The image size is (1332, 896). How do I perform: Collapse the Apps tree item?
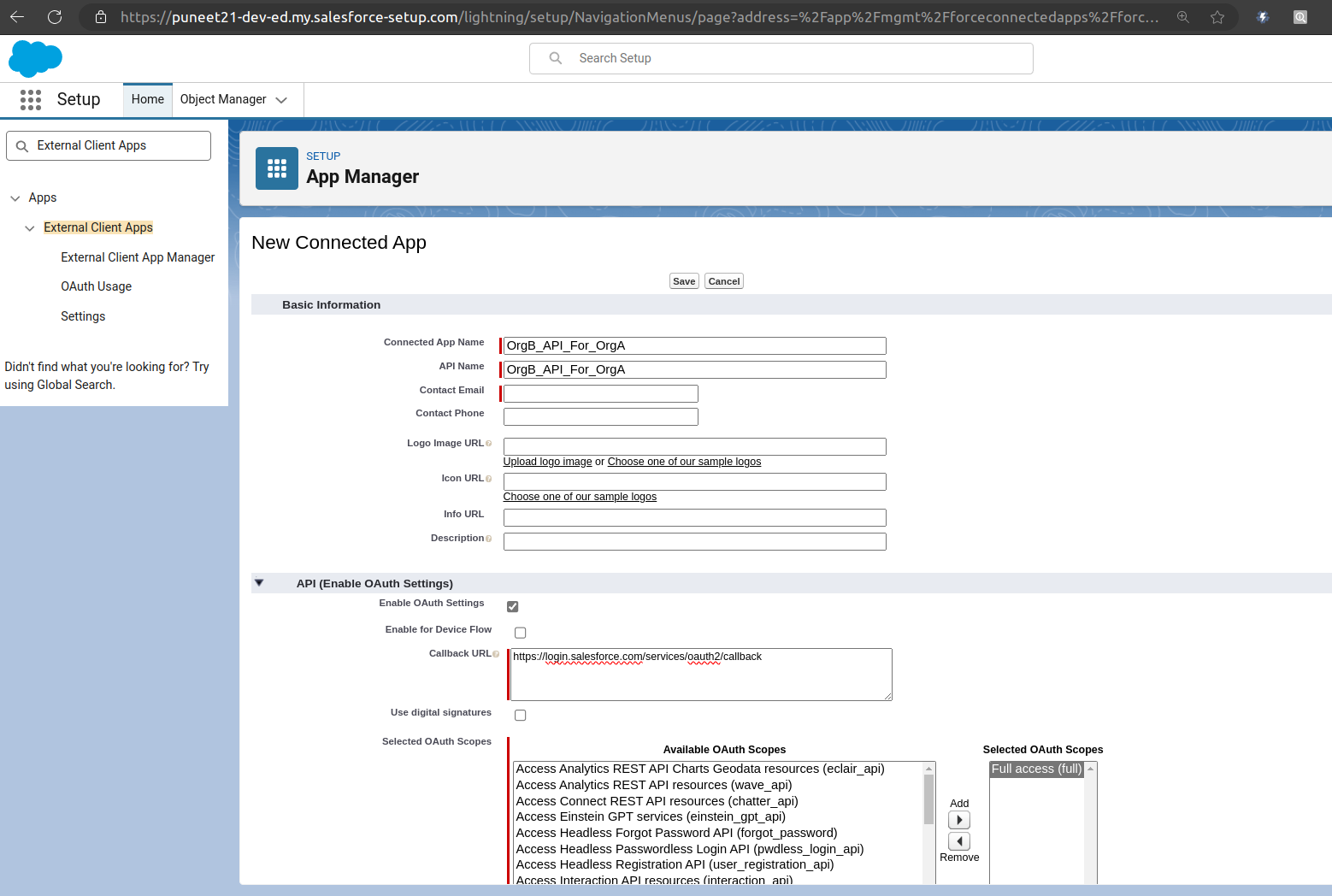click(15, 197)
